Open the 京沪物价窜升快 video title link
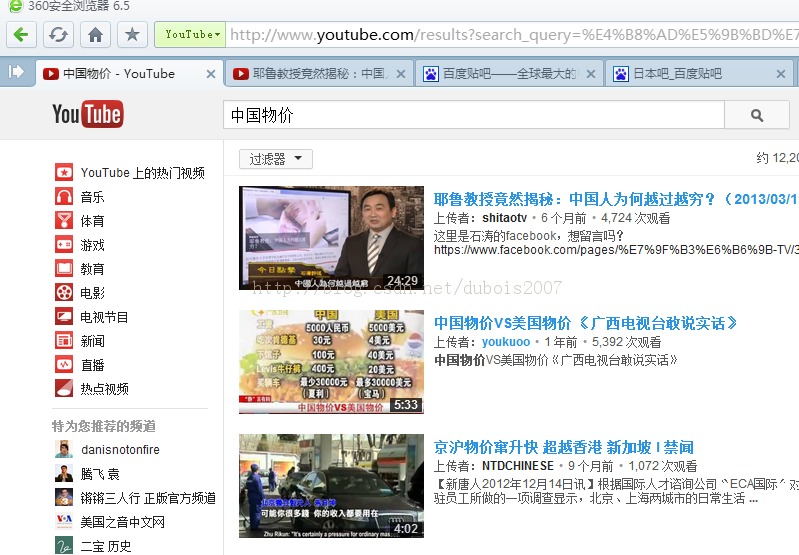The height and width of the screenshot is (555, 799). pyautogui.click(x=564, y=447)
